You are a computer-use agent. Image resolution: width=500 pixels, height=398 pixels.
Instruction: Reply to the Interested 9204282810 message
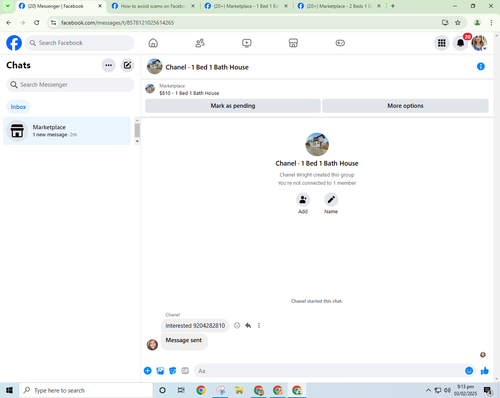click(248, 326)
